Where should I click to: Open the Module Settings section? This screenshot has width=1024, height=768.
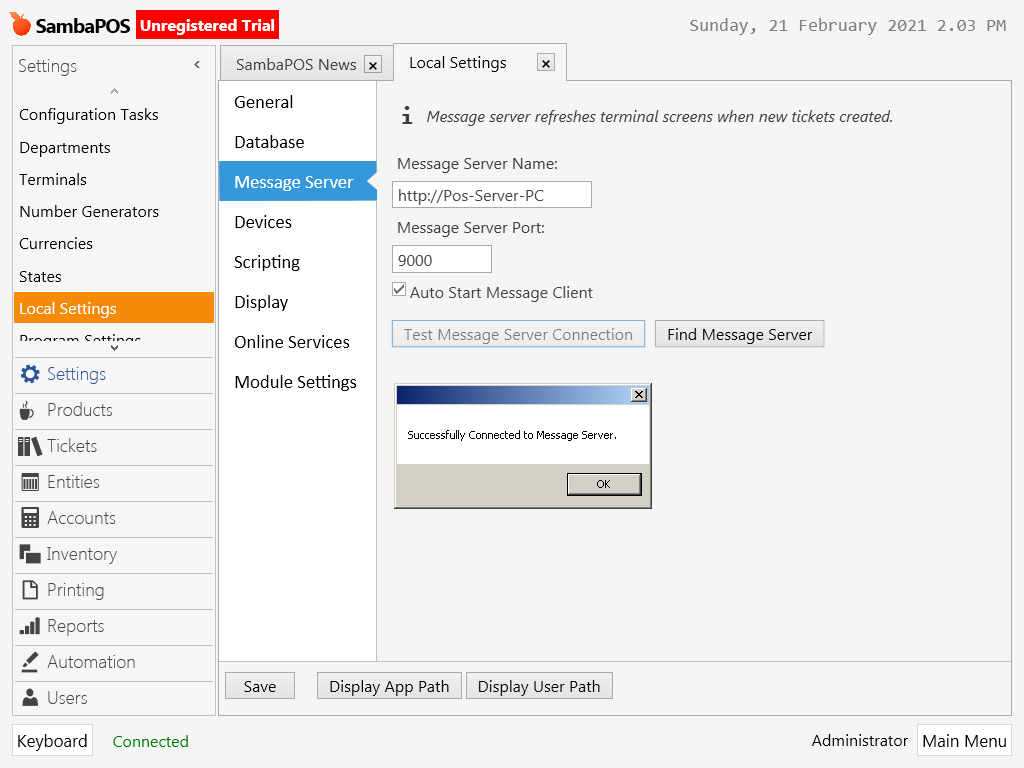[298, 382]
